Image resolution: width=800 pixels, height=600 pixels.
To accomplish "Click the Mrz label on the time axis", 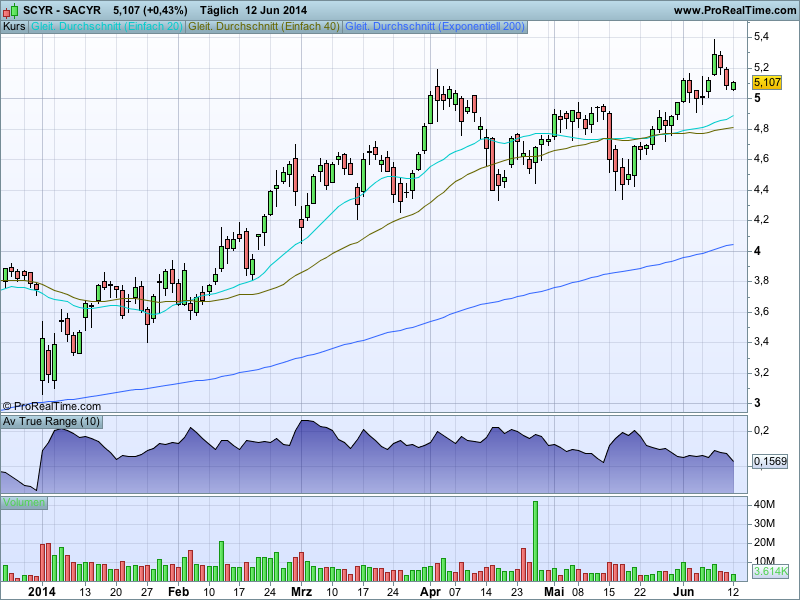I will coord(301,592).
